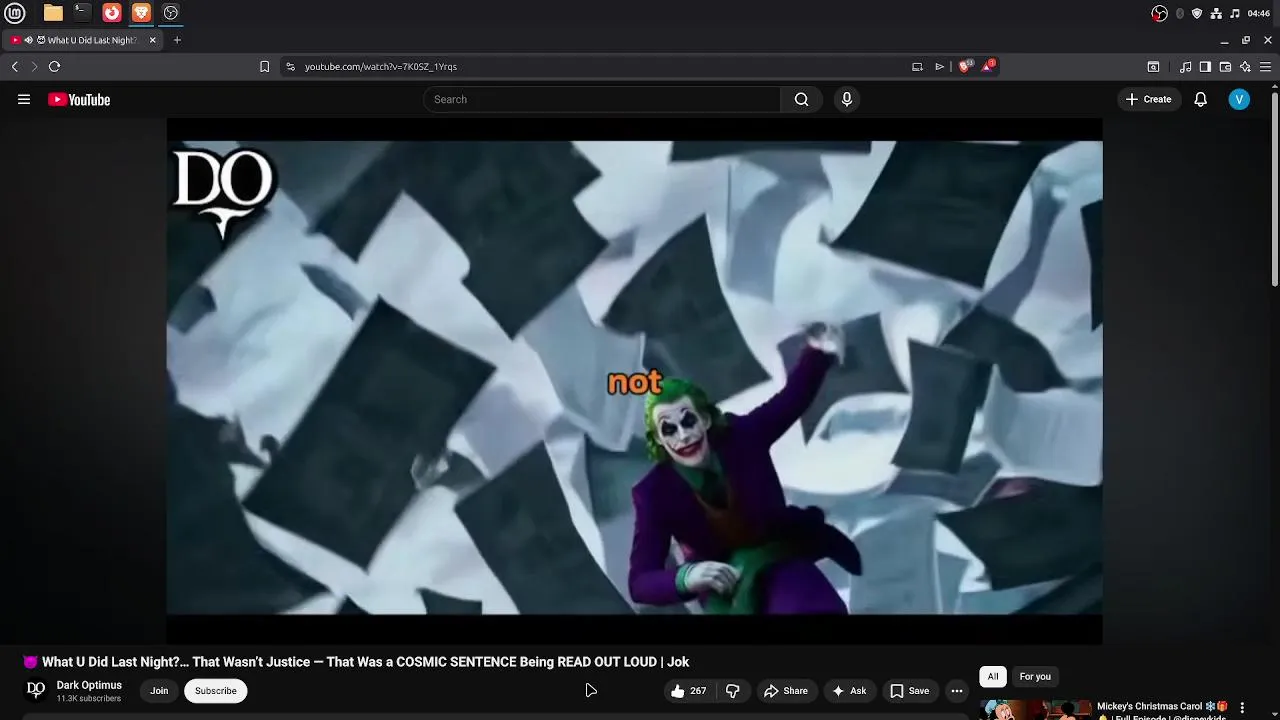Open the notifications bell
The width and height of the screenshot is (1280, 720).
1201,99
